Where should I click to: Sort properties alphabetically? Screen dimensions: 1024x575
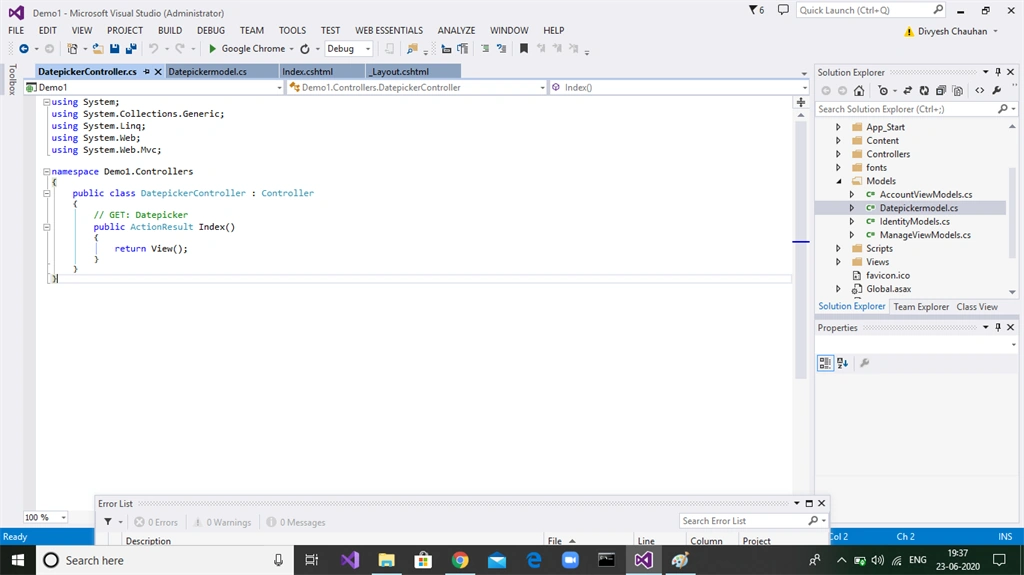click(x=842, y=363)
